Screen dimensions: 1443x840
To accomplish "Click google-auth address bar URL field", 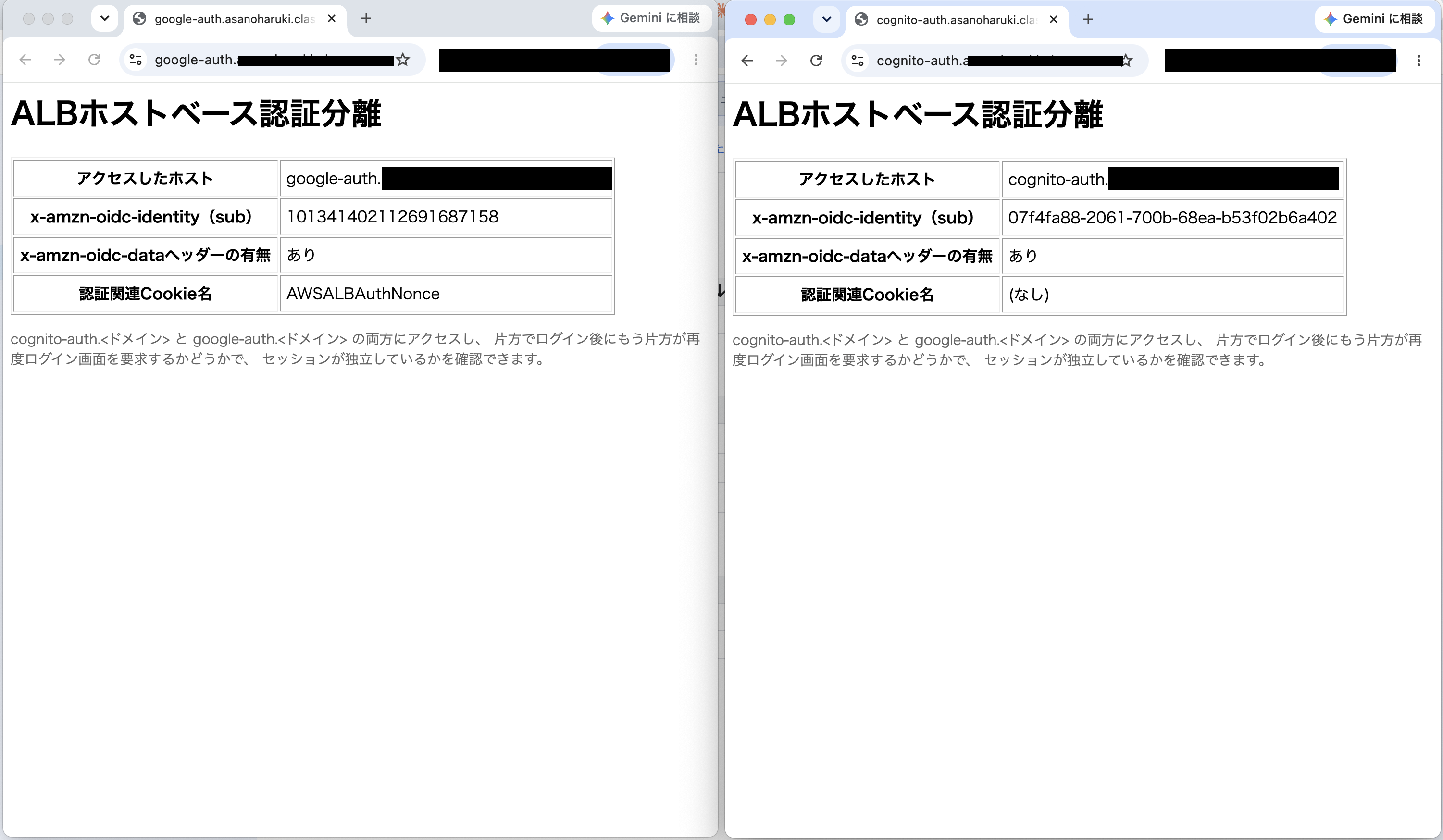I will click(273, 60).
